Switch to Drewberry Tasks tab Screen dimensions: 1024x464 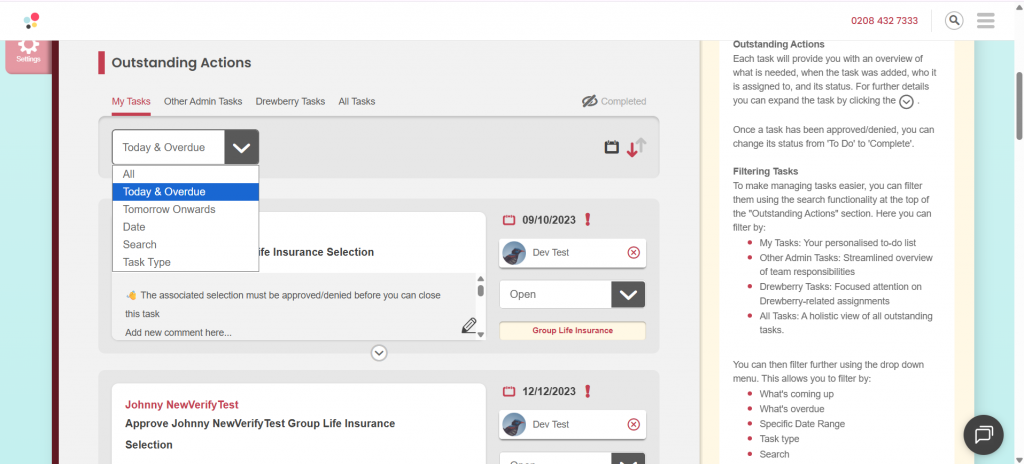[290, 101]
